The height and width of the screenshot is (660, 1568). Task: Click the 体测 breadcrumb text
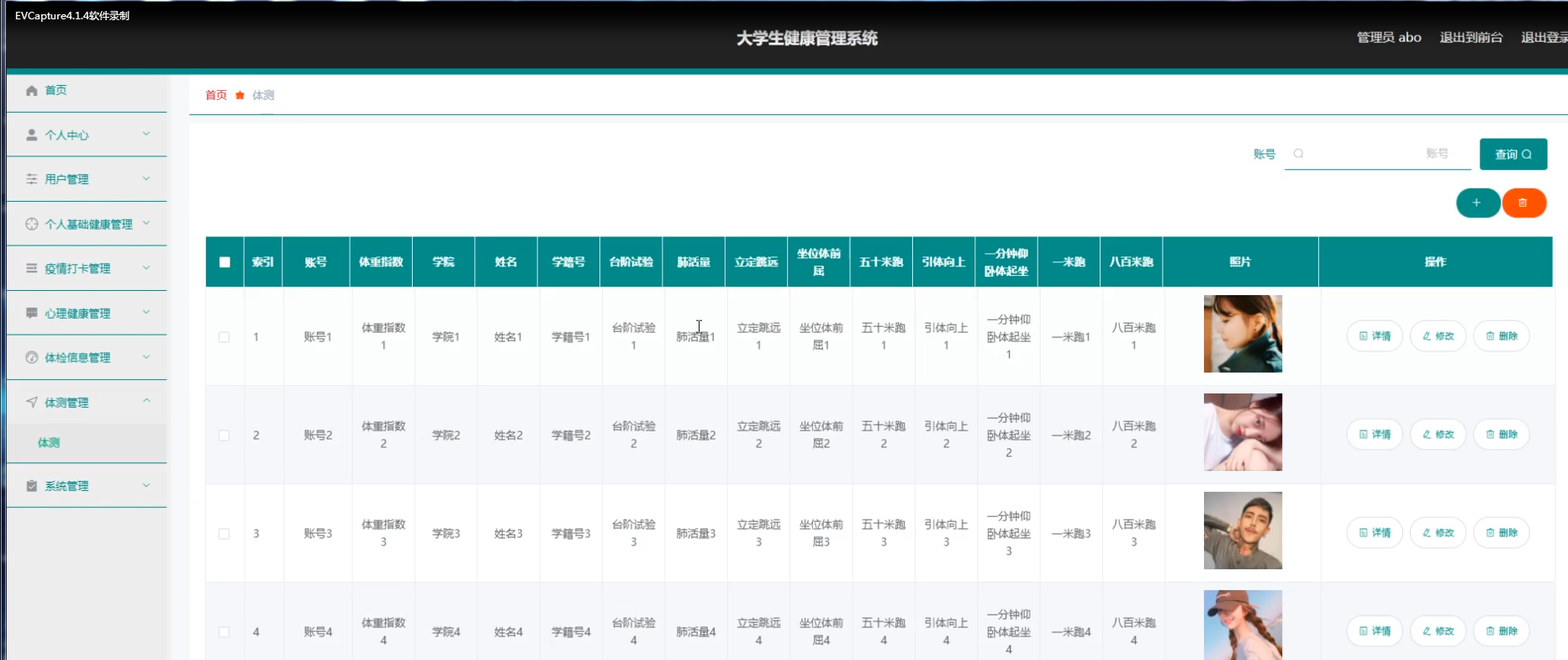(x=263, y=95)
